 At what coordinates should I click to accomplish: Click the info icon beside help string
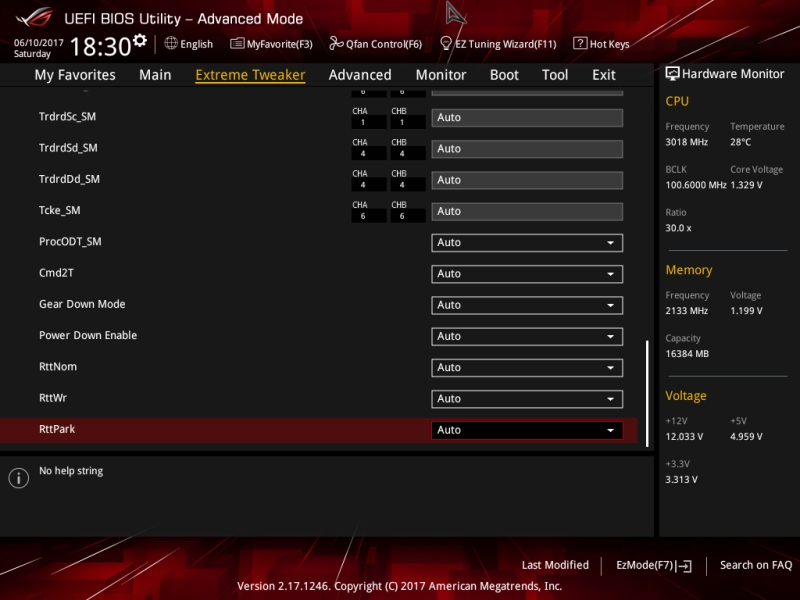[x=18, y=478]
